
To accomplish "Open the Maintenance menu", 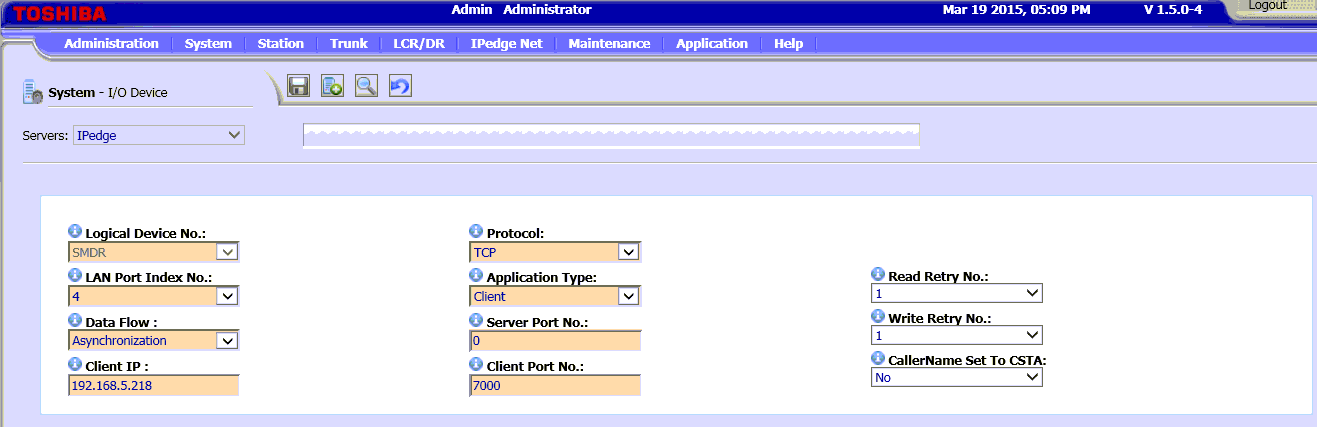I will coord(609,44).
